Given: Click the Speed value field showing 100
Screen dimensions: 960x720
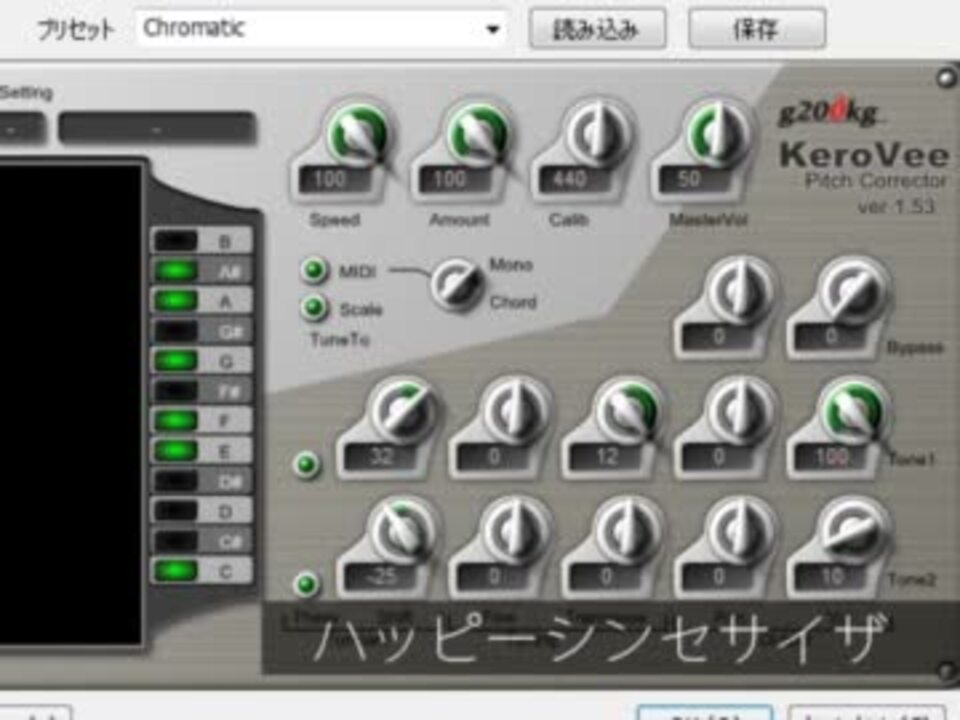Looking at the screenshot, I should [x=334, y=180].
